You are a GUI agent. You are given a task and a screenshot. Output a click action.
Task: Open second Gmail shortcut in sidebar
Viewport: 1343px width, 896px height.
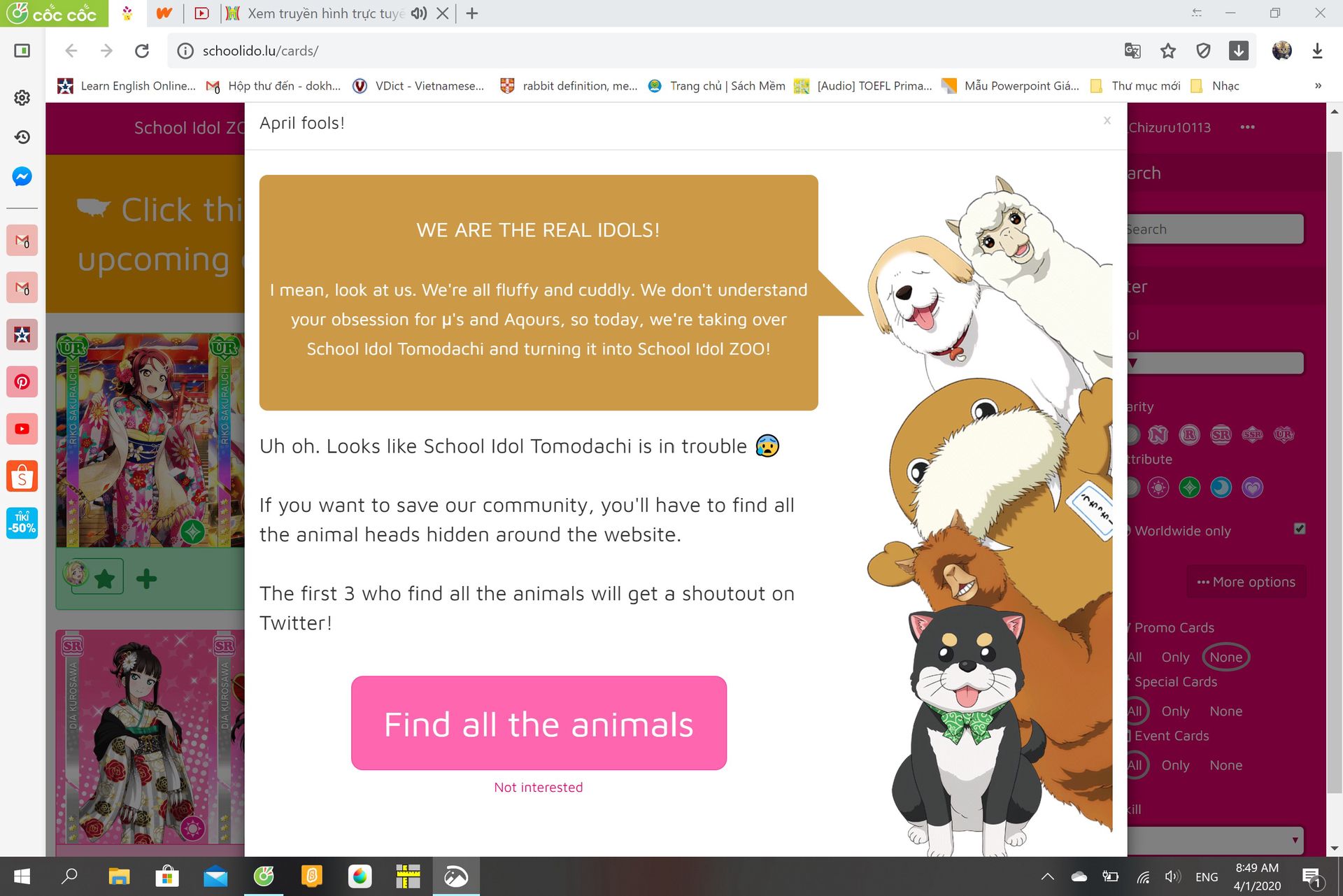pos(22,287)
